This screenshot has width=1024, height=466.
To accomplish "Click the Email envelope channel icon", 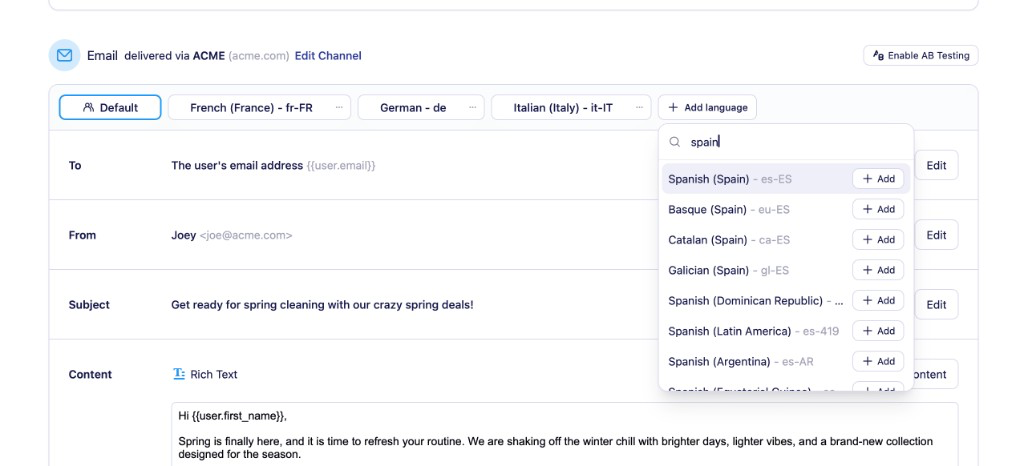I will pyautogui.click(x=64, y=55).
